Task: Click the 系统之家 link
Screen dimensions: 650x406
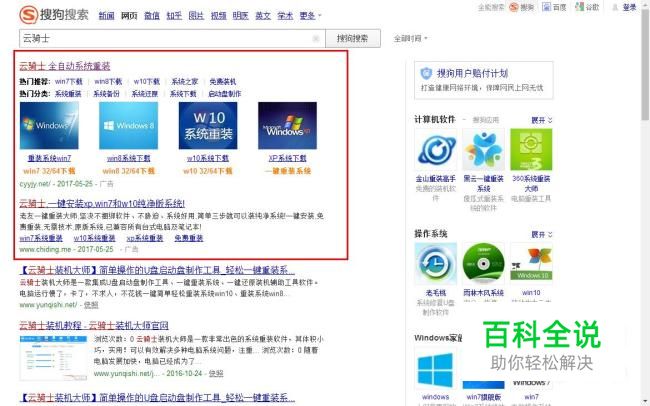Action: pos(185,81)
